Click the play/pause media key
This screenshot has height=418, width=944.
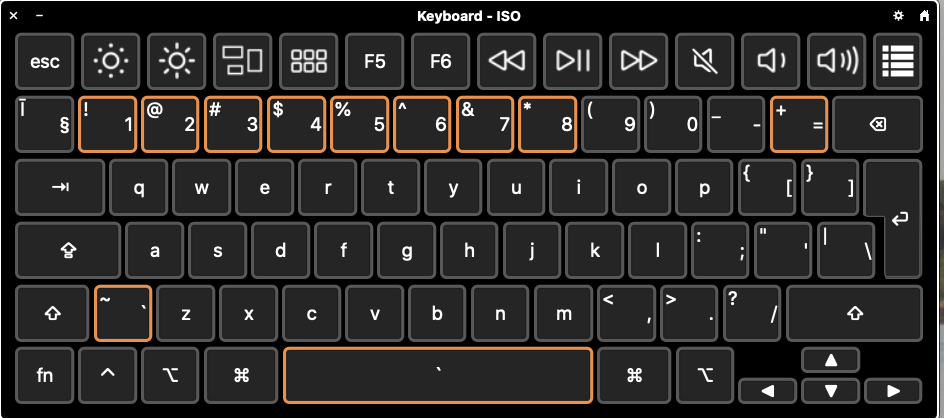pos(573,61)
